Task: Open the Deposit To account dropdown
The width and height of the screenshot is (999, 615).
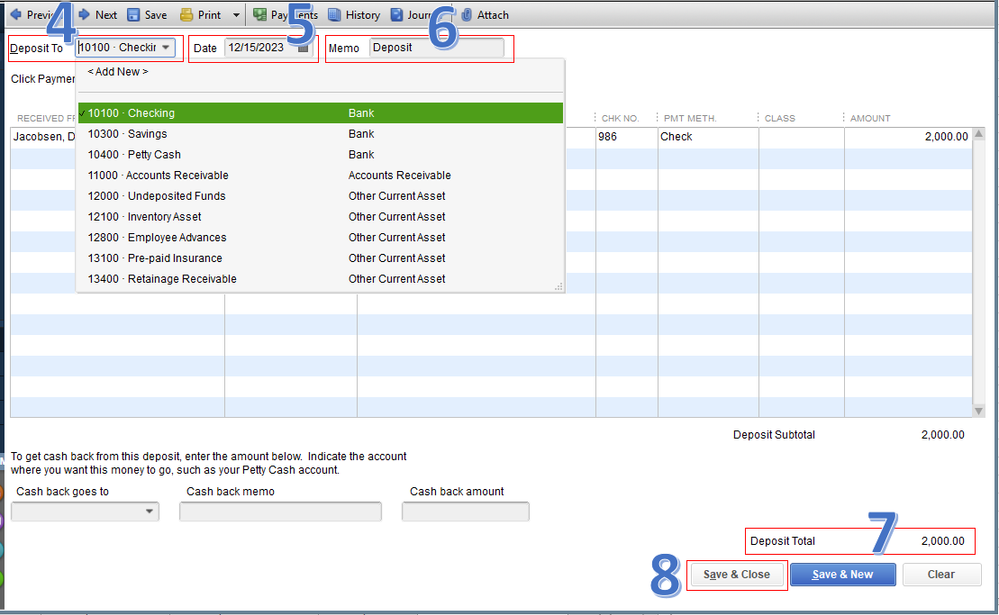Action: coord(166,47)
